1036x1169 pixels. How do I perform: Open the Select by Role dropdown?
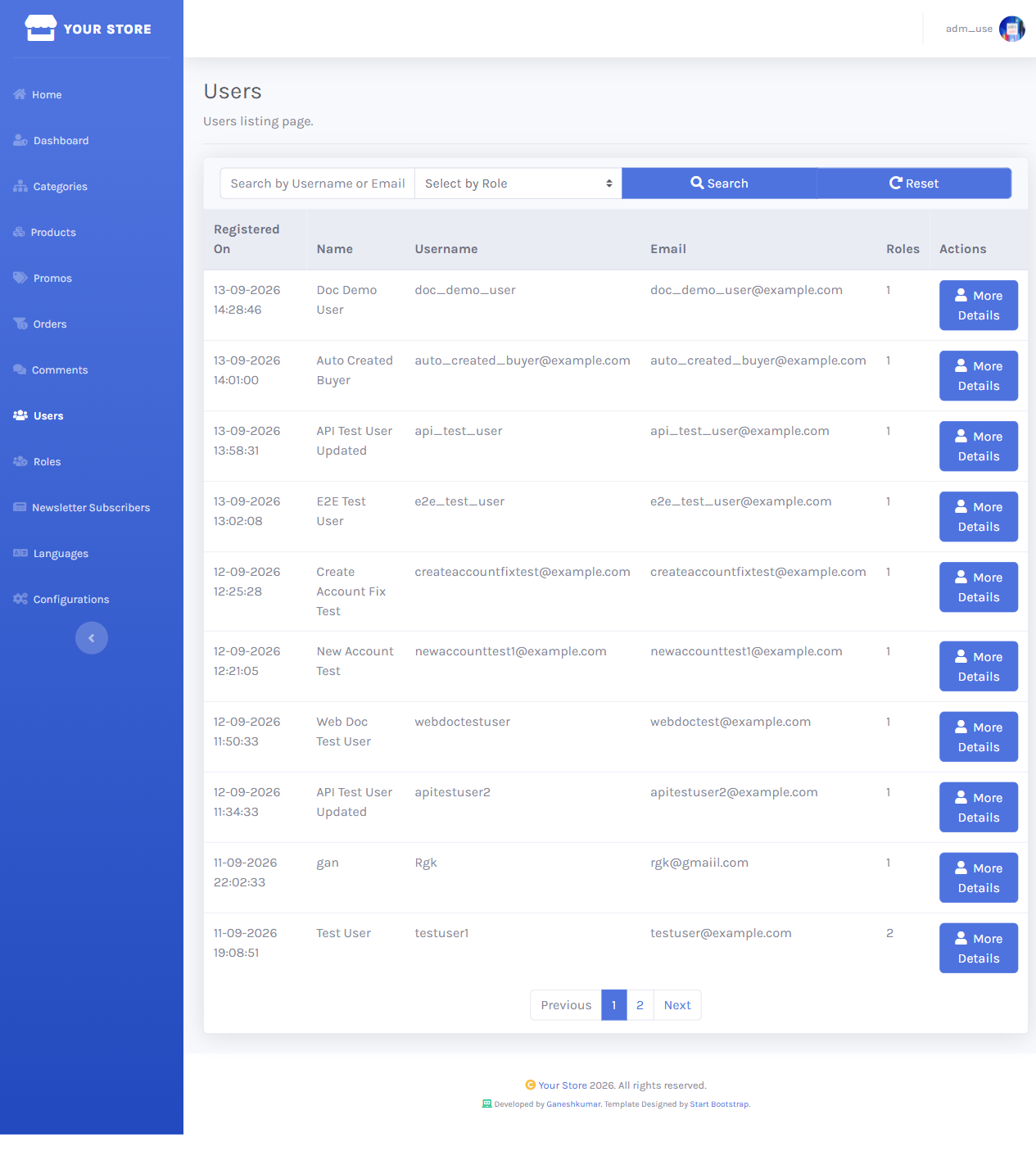pos(518,184)
